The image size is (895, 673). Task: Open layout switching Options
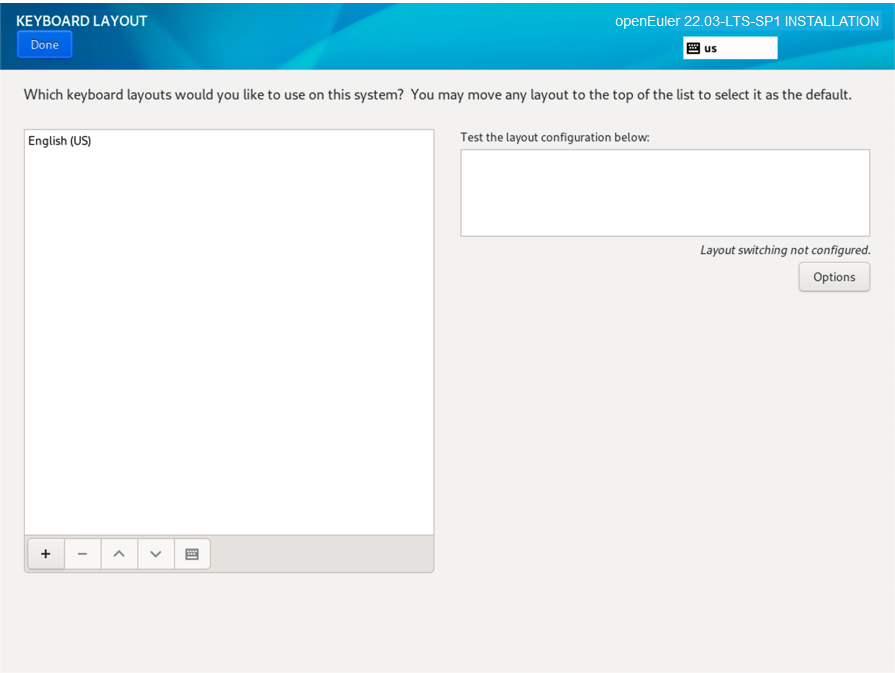point(833,277)
